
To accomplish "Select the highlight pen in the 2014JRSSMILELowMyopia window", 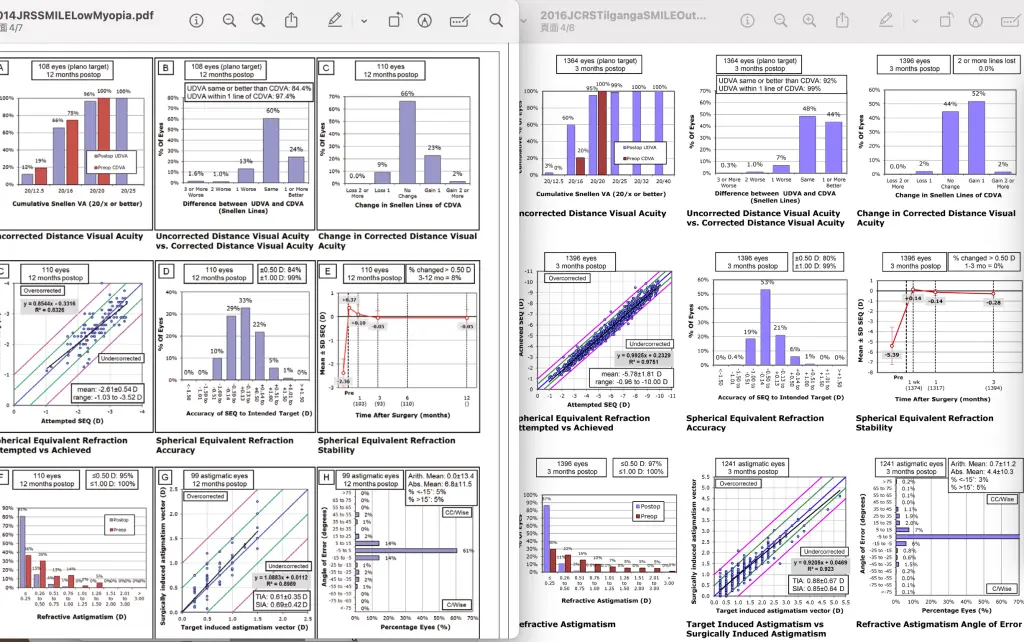I will tap(335, 21).
